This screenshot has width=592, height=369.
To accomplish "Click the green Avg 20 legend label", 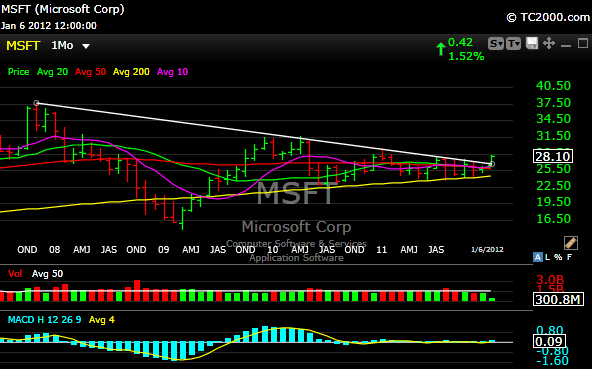I will pyautogui.click(x=52, y=72).
